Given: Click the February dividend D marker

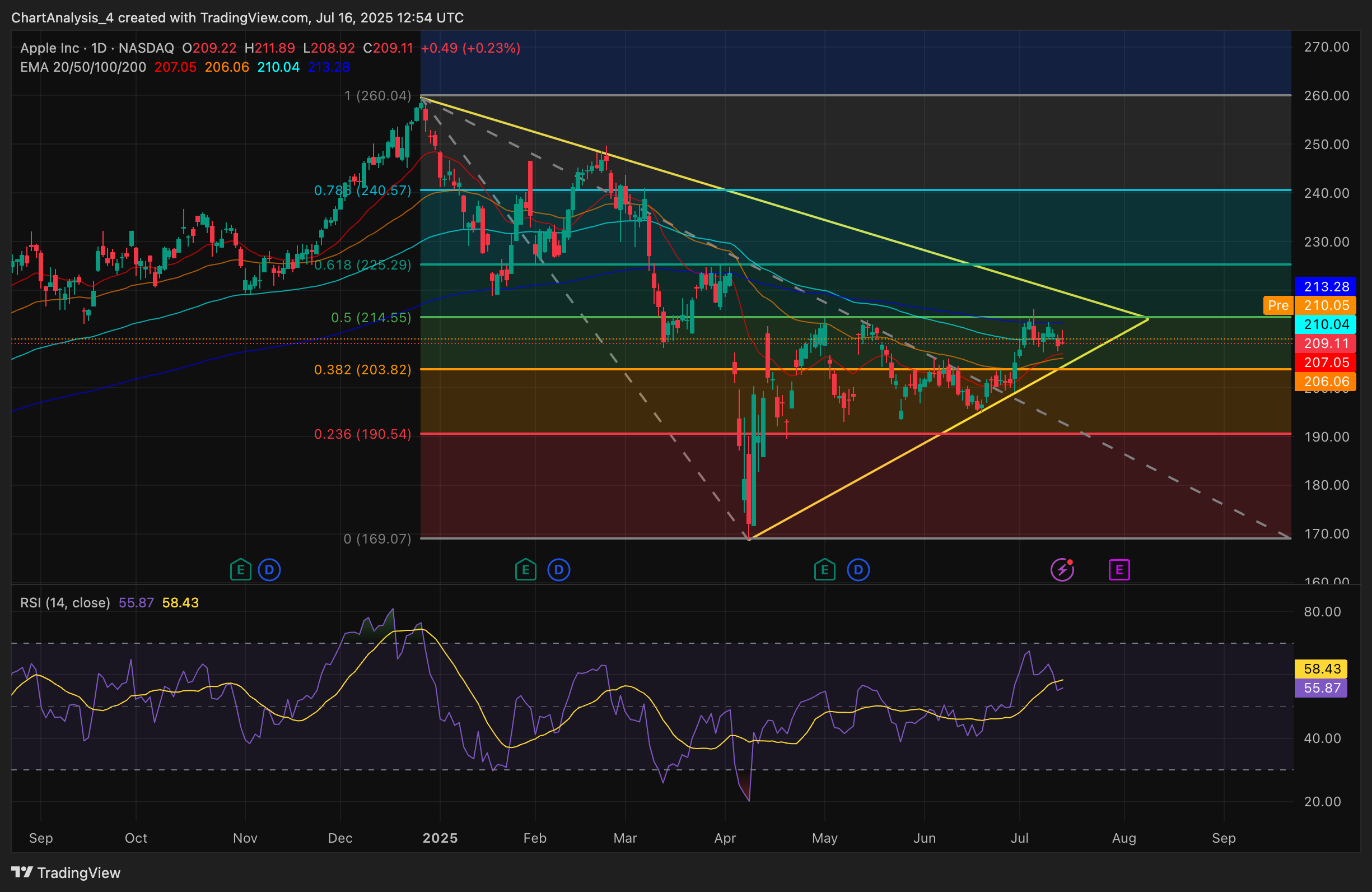Looking at the screenshot, I should tap(559, 570).
